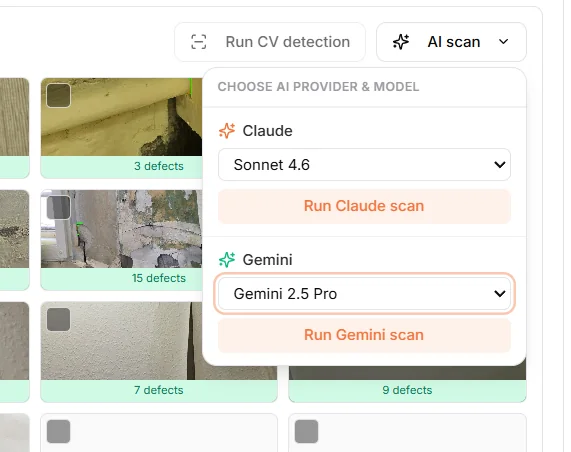This screenshot has width=571, height=452.
Task: Click the sparkle icon in AI scan button
Action: tap(401, 42)
